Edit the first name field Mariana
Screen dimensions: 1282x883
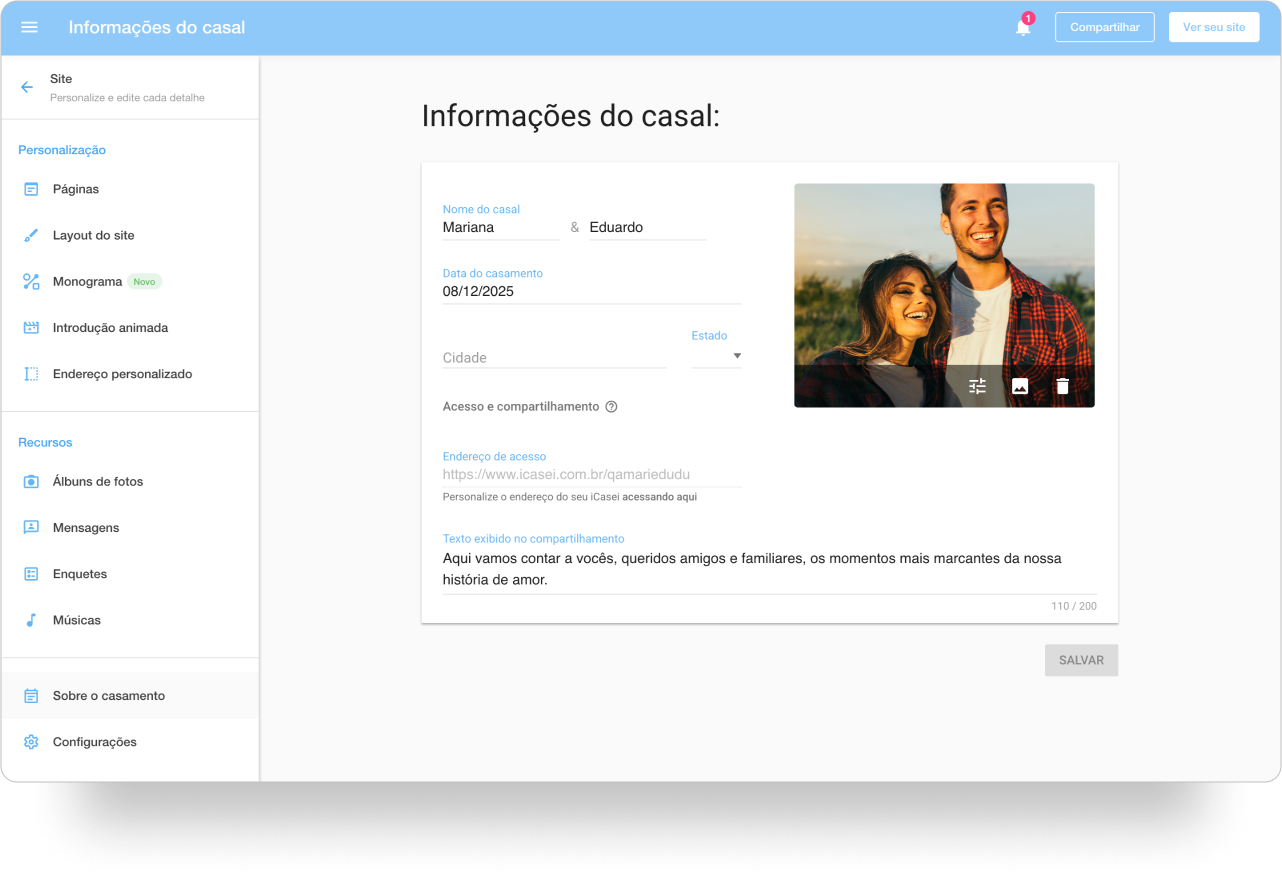click(x=501, y=228)
